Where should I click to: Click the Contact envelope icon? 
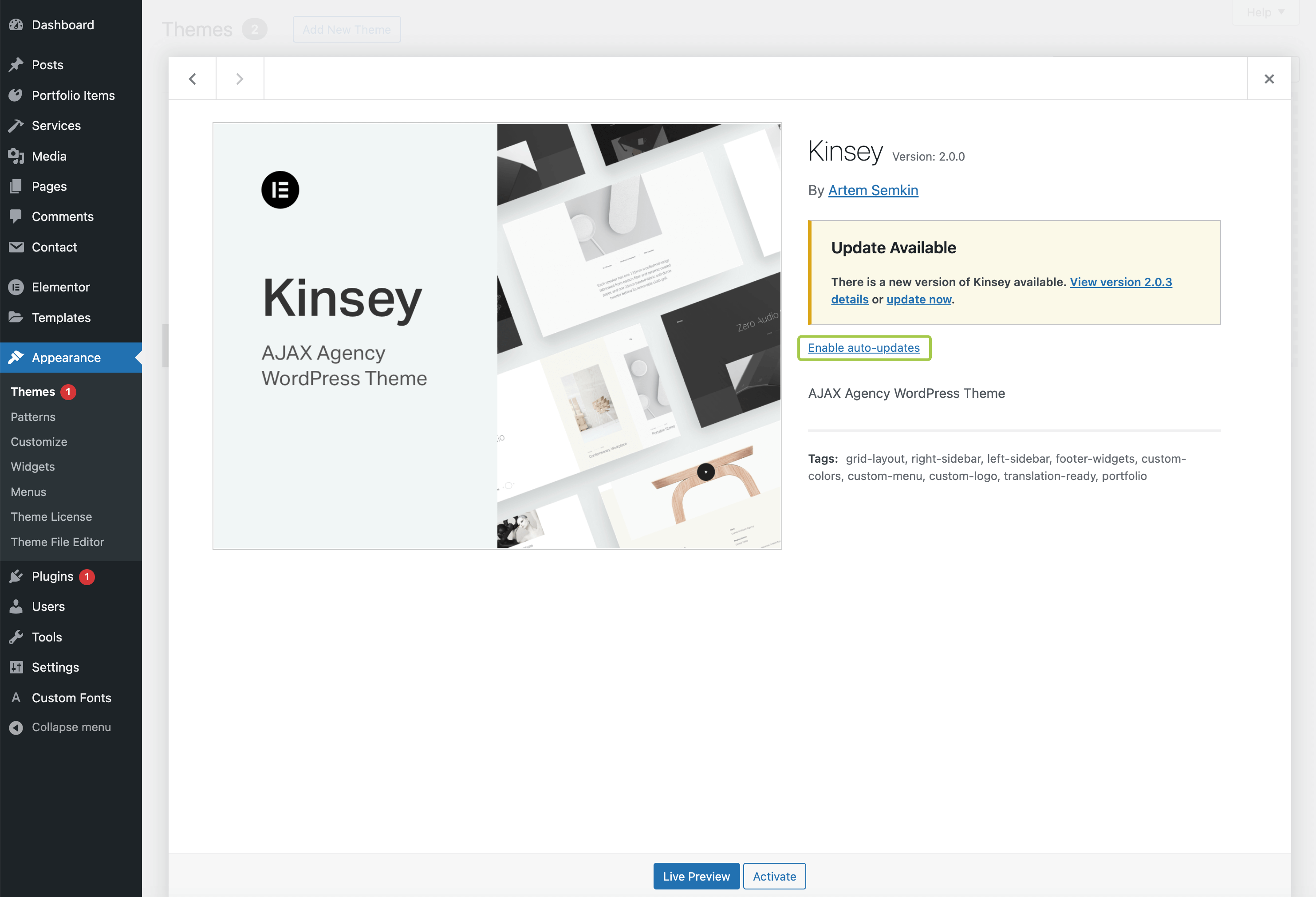tap(16, 247)
